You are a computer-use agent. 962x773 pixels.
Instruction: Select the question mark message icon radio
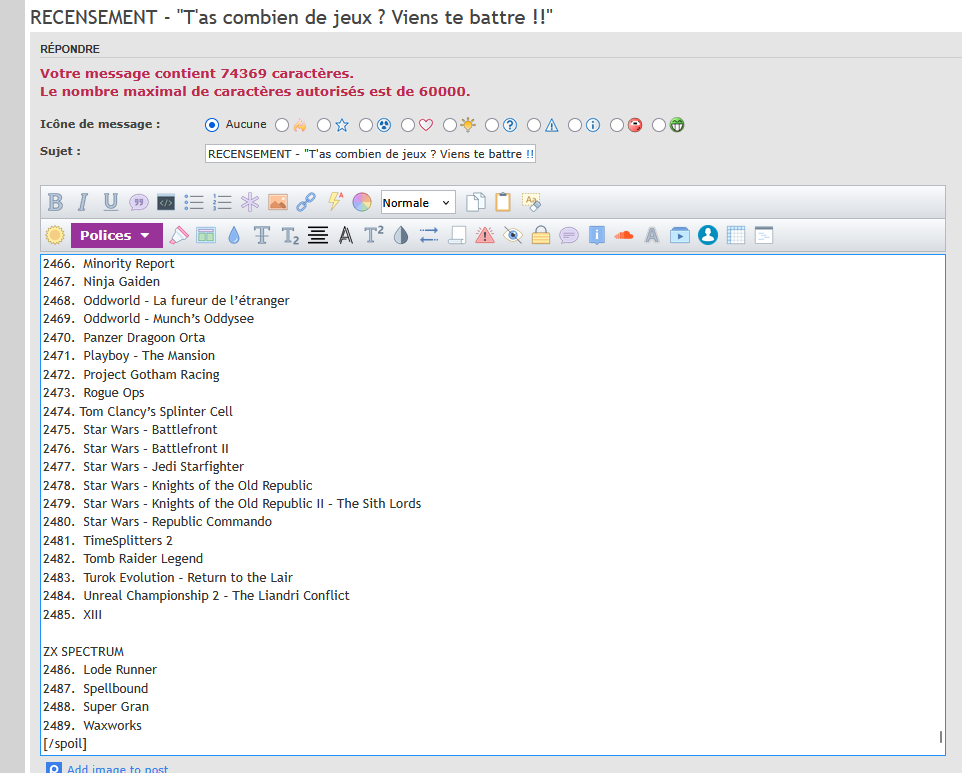(491, 125)
